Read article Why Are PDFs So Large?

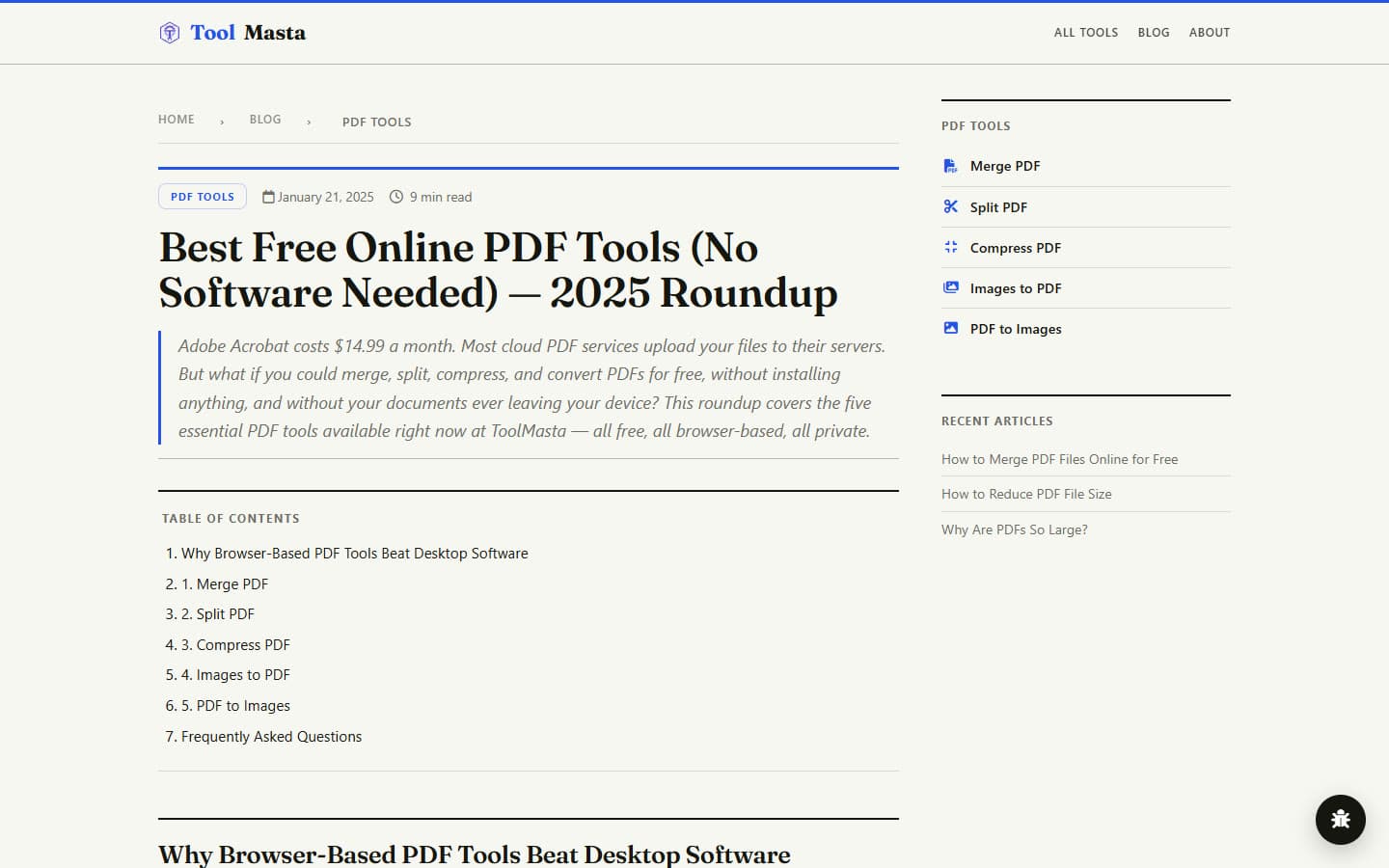click(x=1015, y=529)
